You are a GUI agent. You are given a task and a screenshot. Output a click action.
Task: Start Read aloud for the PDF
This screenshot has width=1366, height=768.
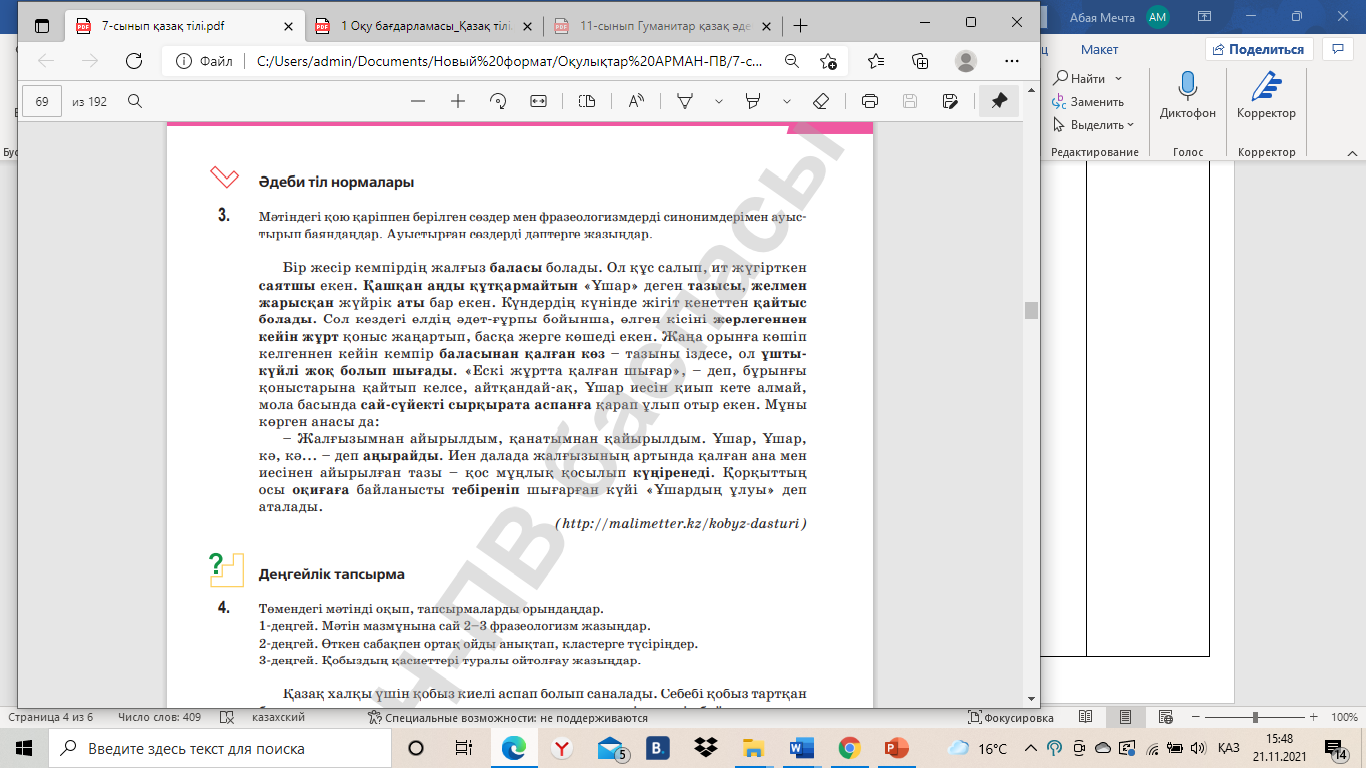(636, 101)
